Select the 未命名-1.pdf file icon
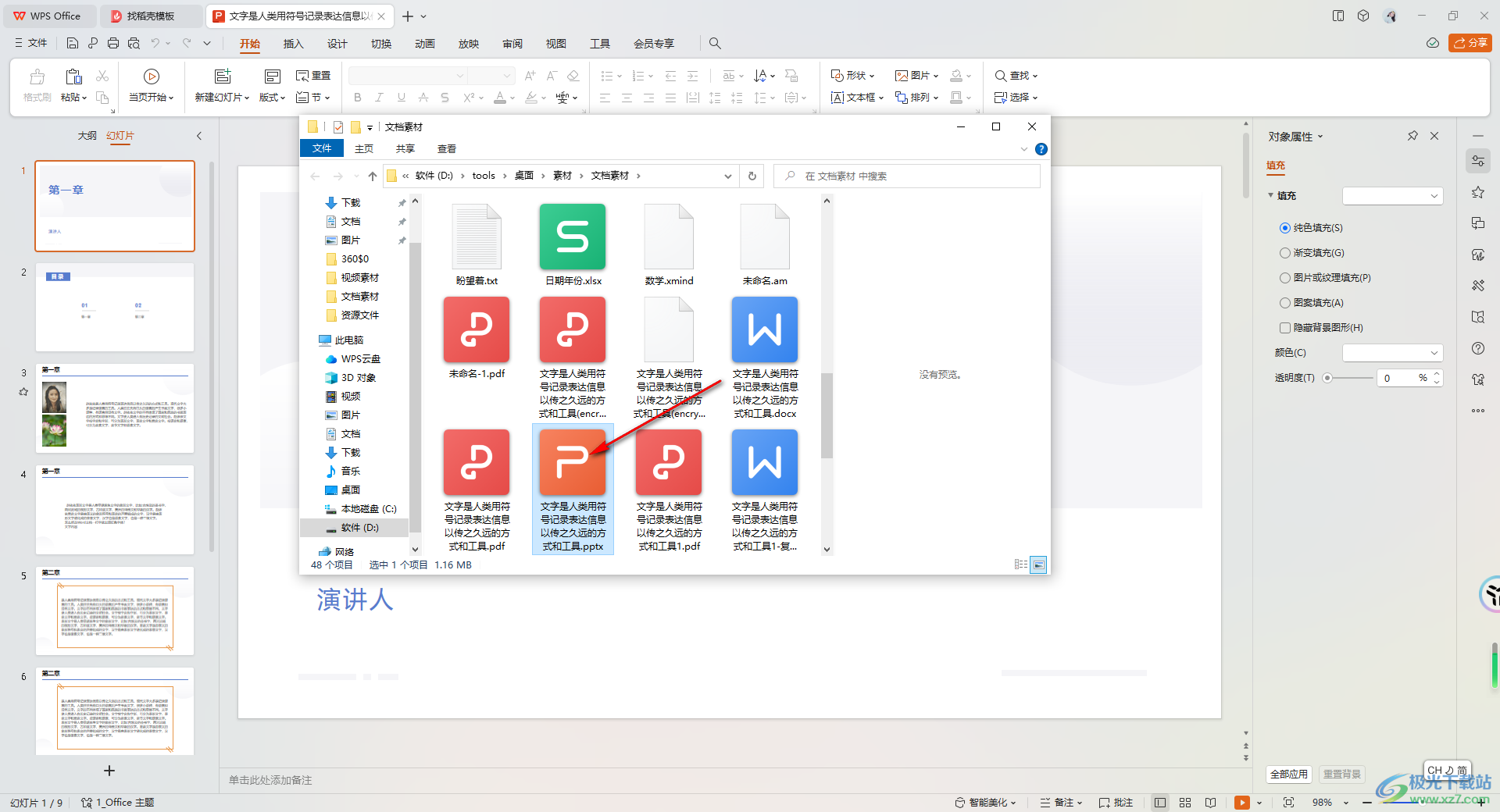This screenshot has width=1500, height=812. (x=477, y=330)
